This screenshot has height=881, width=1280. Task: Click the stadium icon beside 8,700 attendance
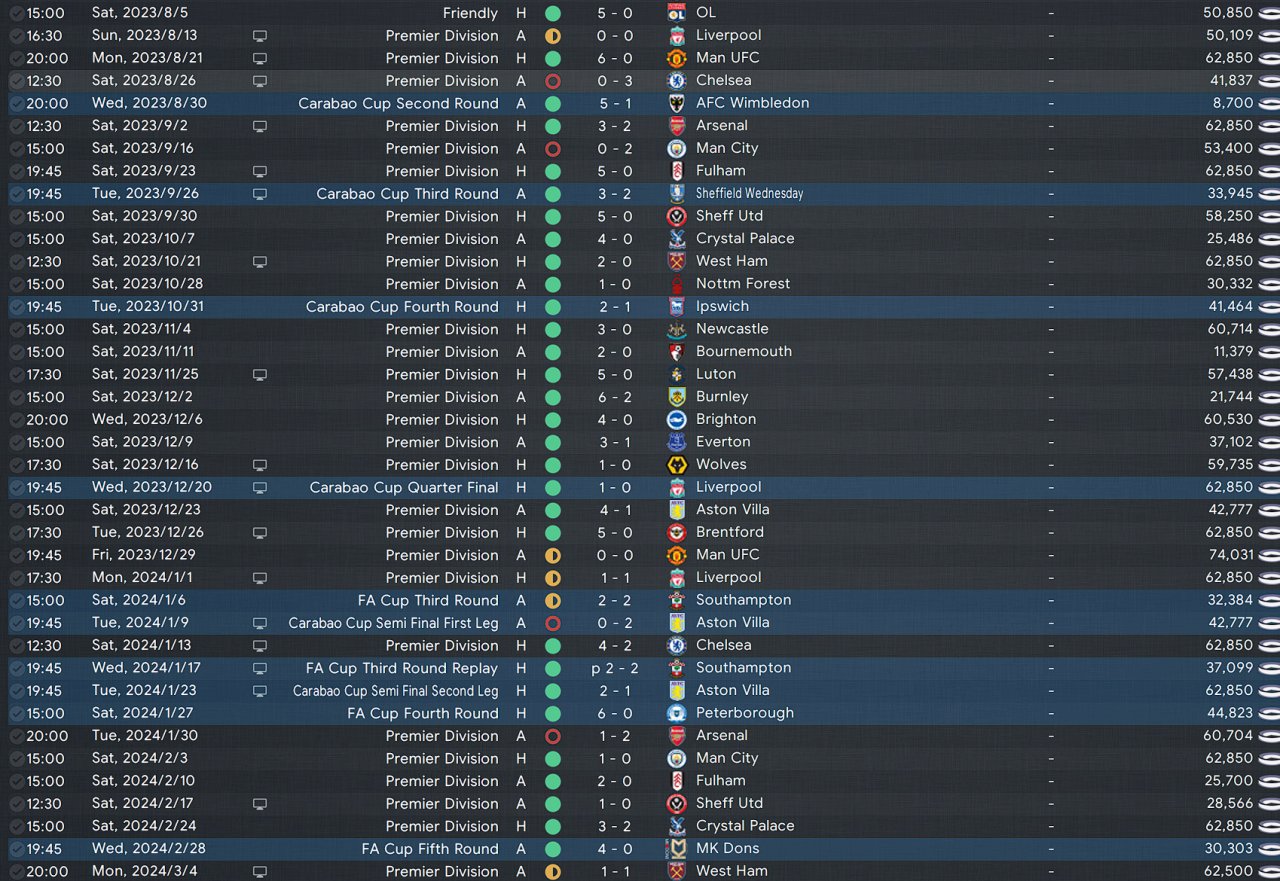pyautogui.click(x=1269, y=103)
